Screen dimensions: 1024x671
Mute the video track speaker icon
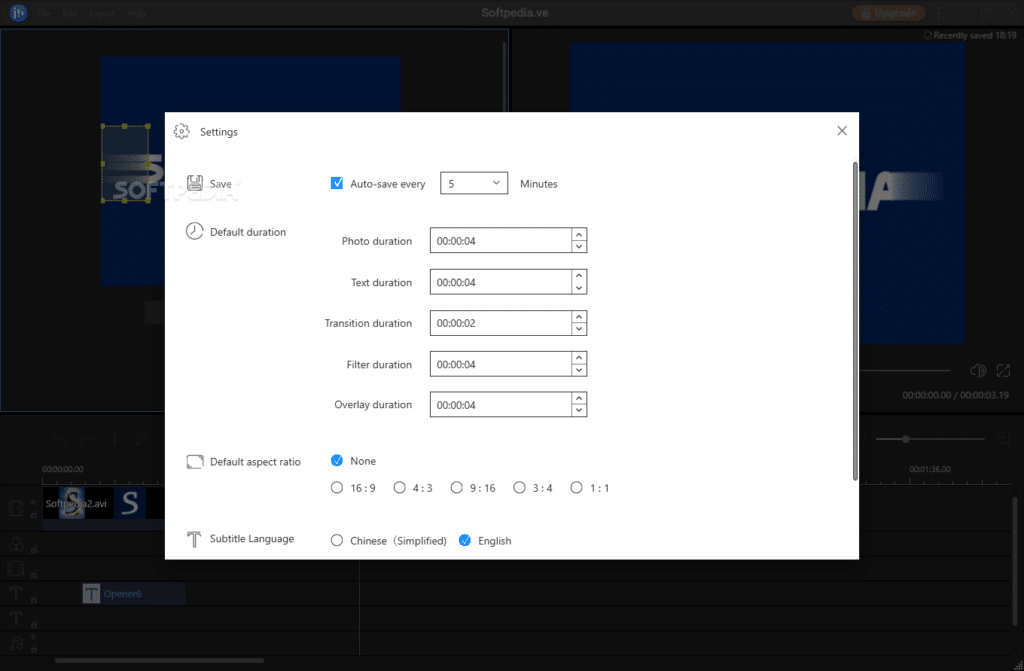click(x=33, y=502)
